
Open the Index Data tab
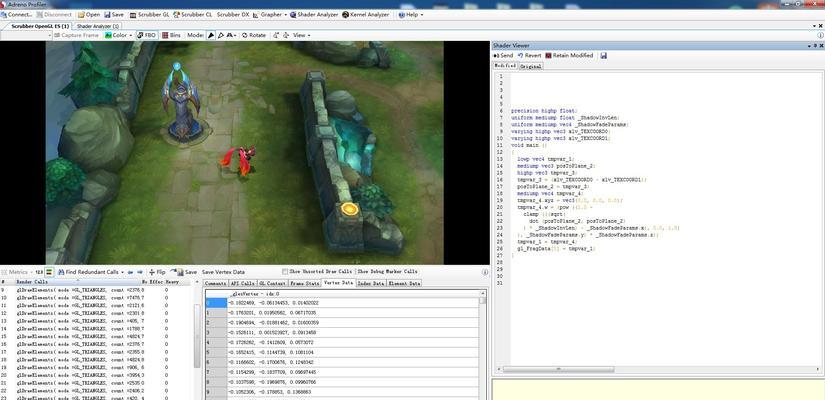[x=371, y=283]
